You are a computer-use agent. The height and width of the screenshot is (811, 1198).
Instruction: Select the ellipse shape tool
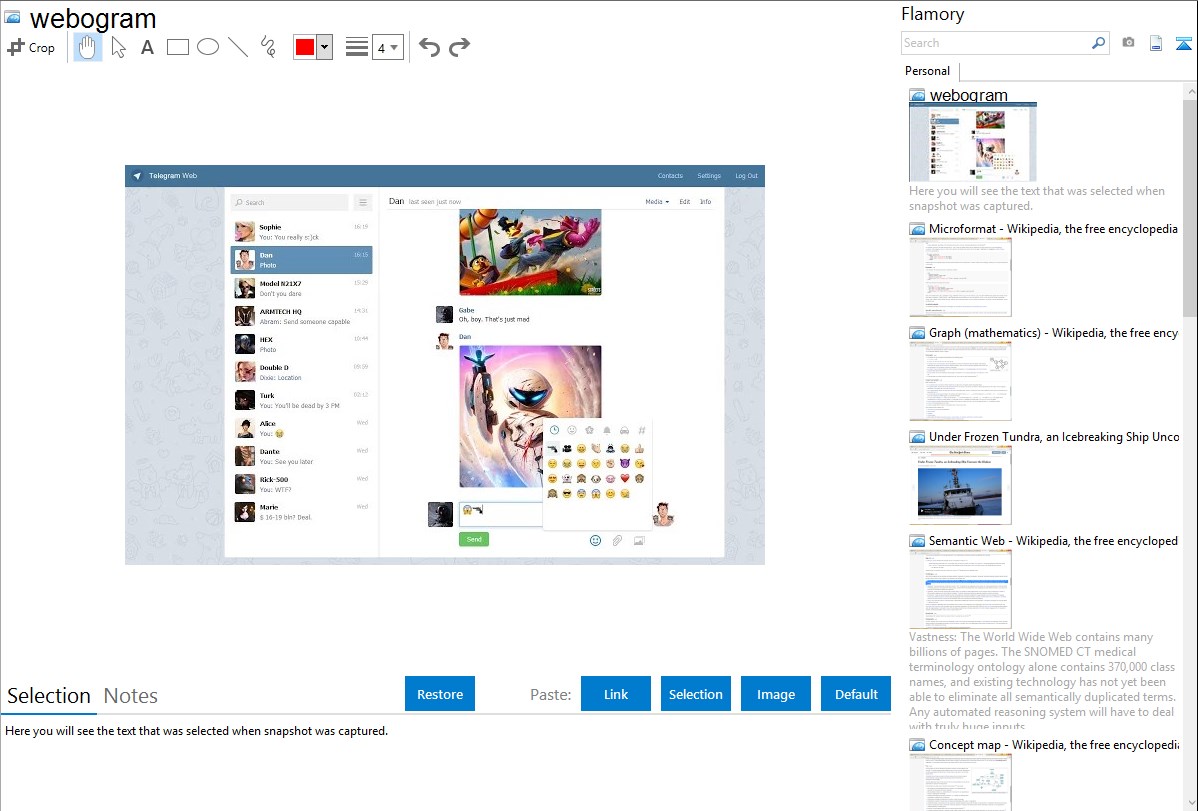point(208,47)
